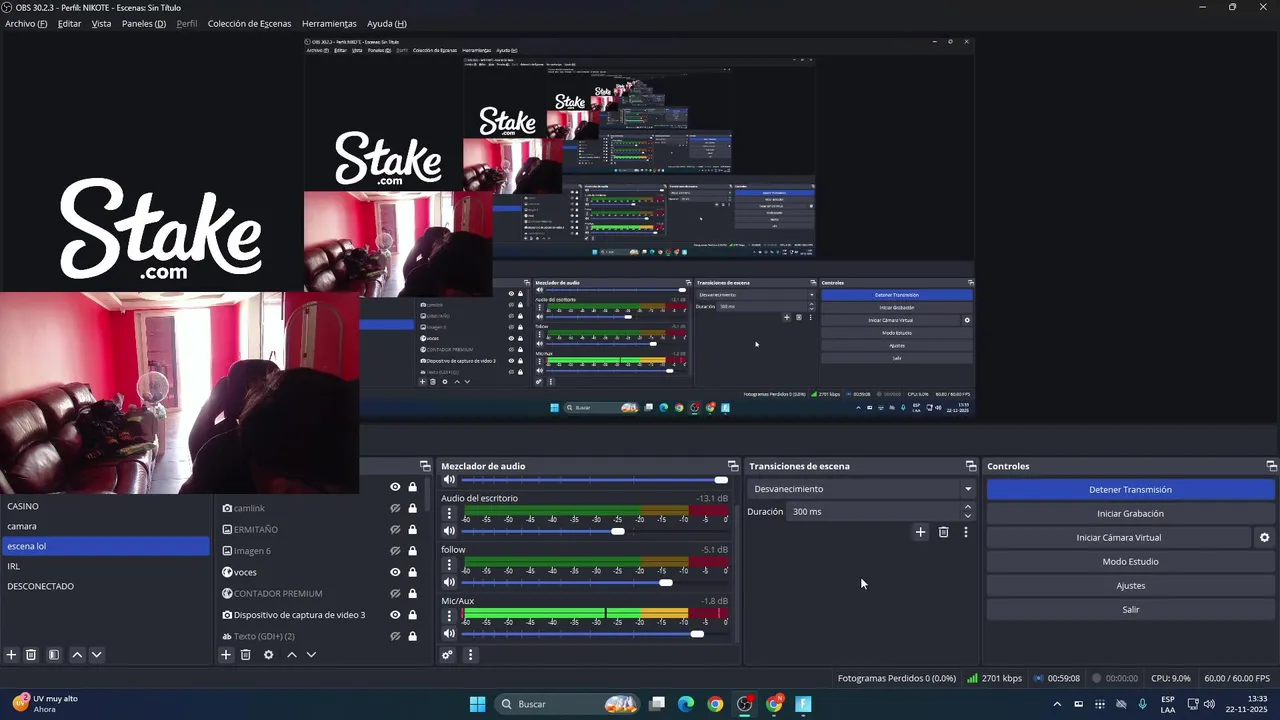
Task: Open Ajustes settings
Action: 1130,585
